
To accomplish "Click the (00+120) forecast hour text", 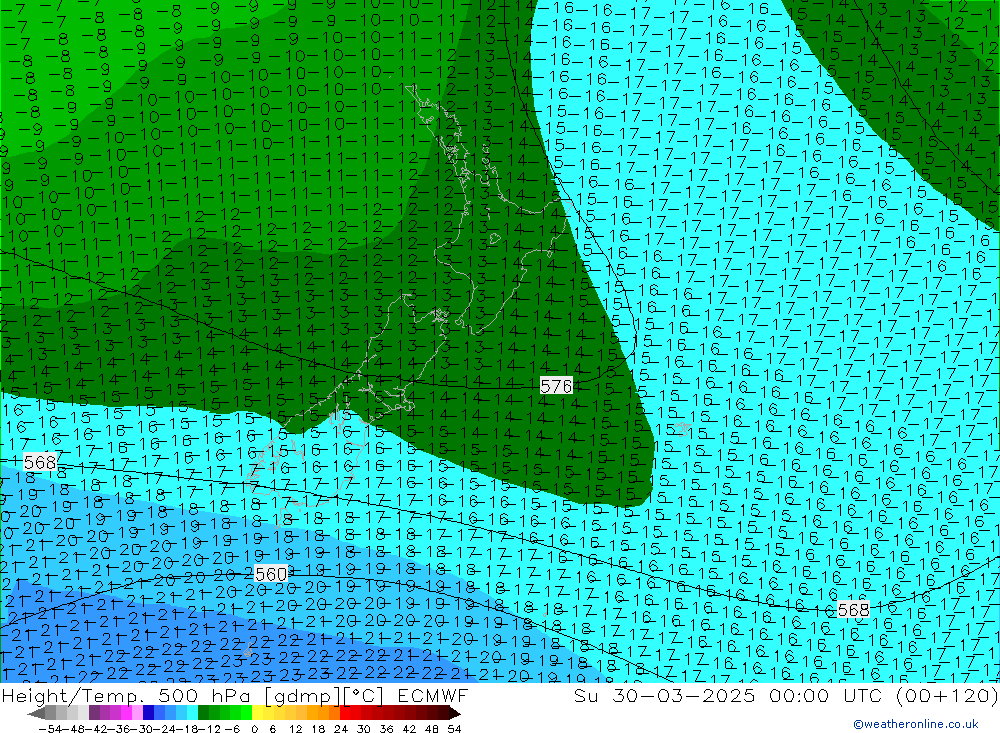I will click(x=946, y=695).
